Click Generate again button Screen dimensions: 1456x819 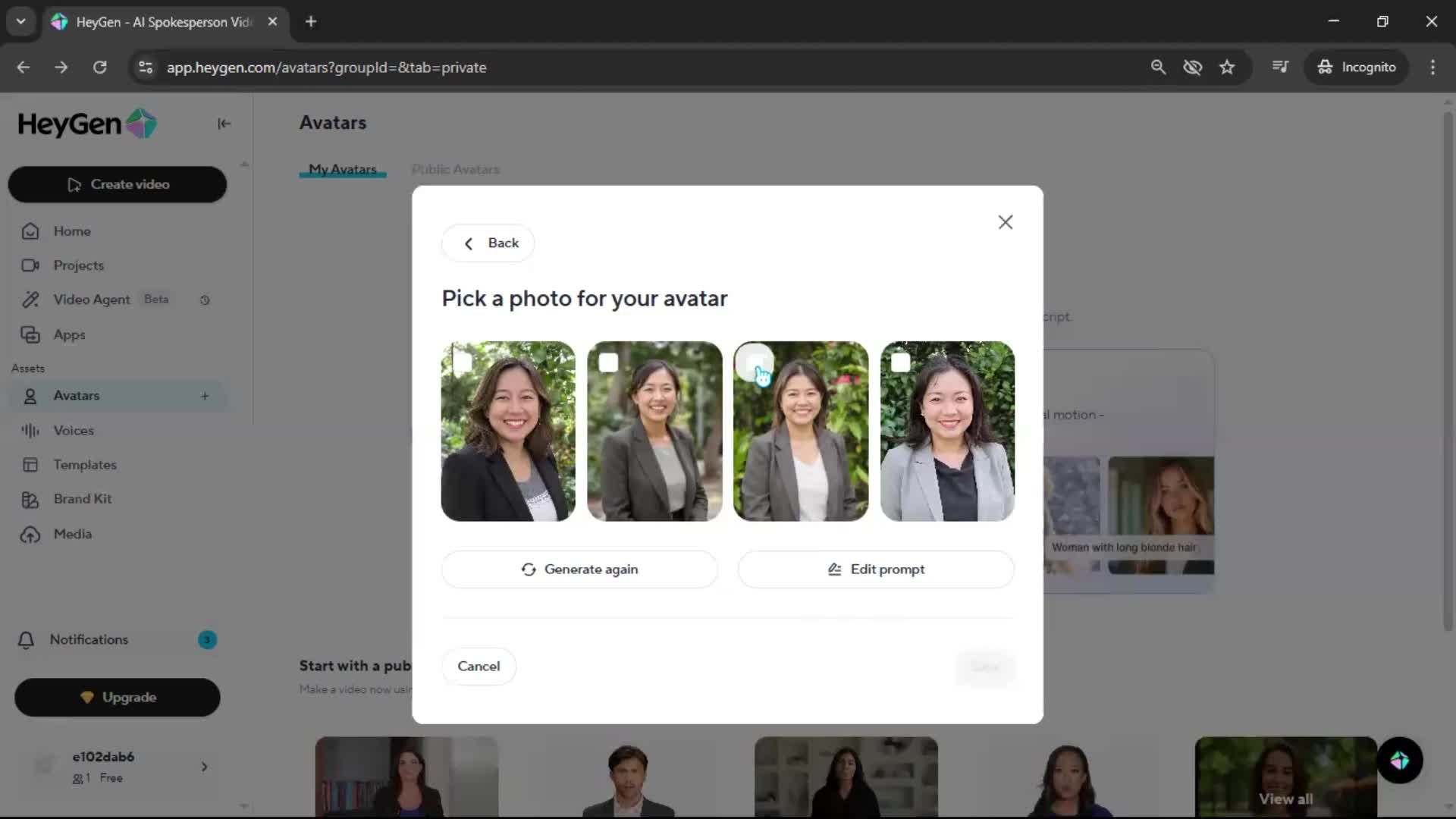click(x=579, y=569)
